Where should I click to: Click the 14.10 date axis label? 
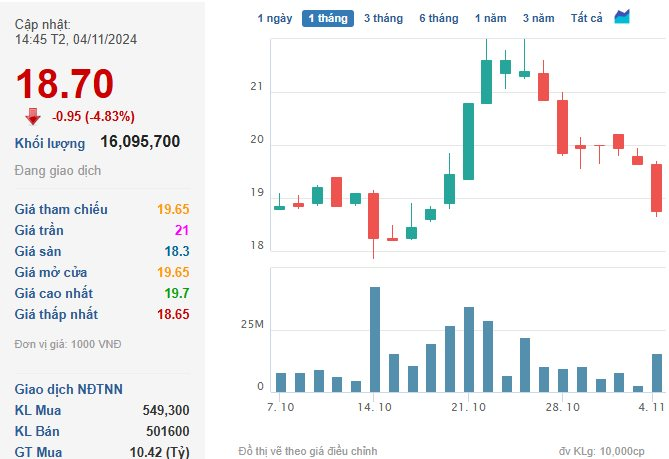[374, 407]
